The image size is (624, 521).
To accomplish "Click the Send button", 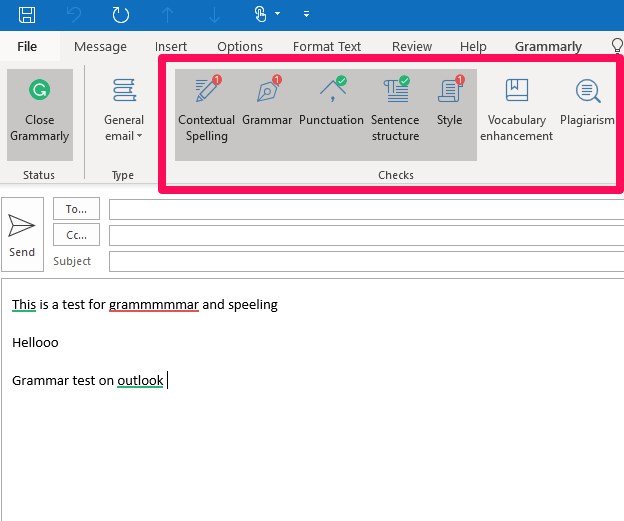I will [x=22, y=234].
